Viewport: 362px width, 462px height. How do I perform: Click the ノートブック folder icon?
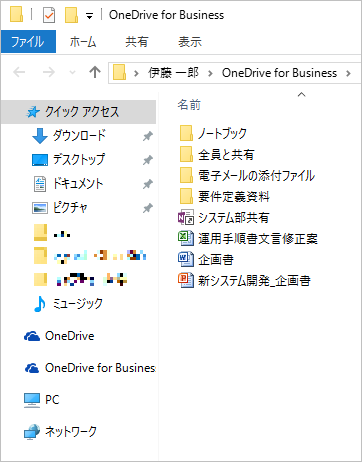186,133
